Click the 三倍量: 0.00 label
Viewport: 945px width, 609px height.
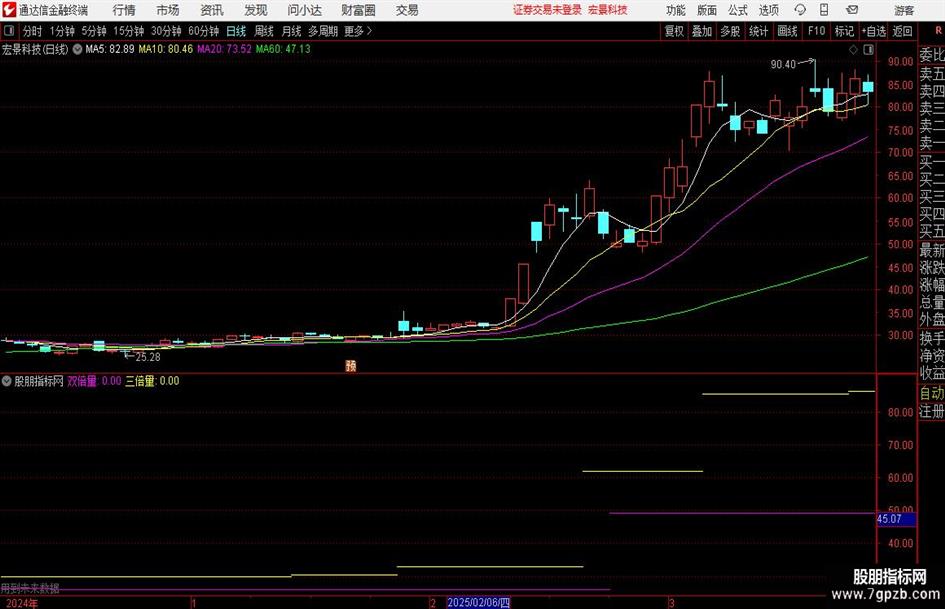click(x=152, y=381)
